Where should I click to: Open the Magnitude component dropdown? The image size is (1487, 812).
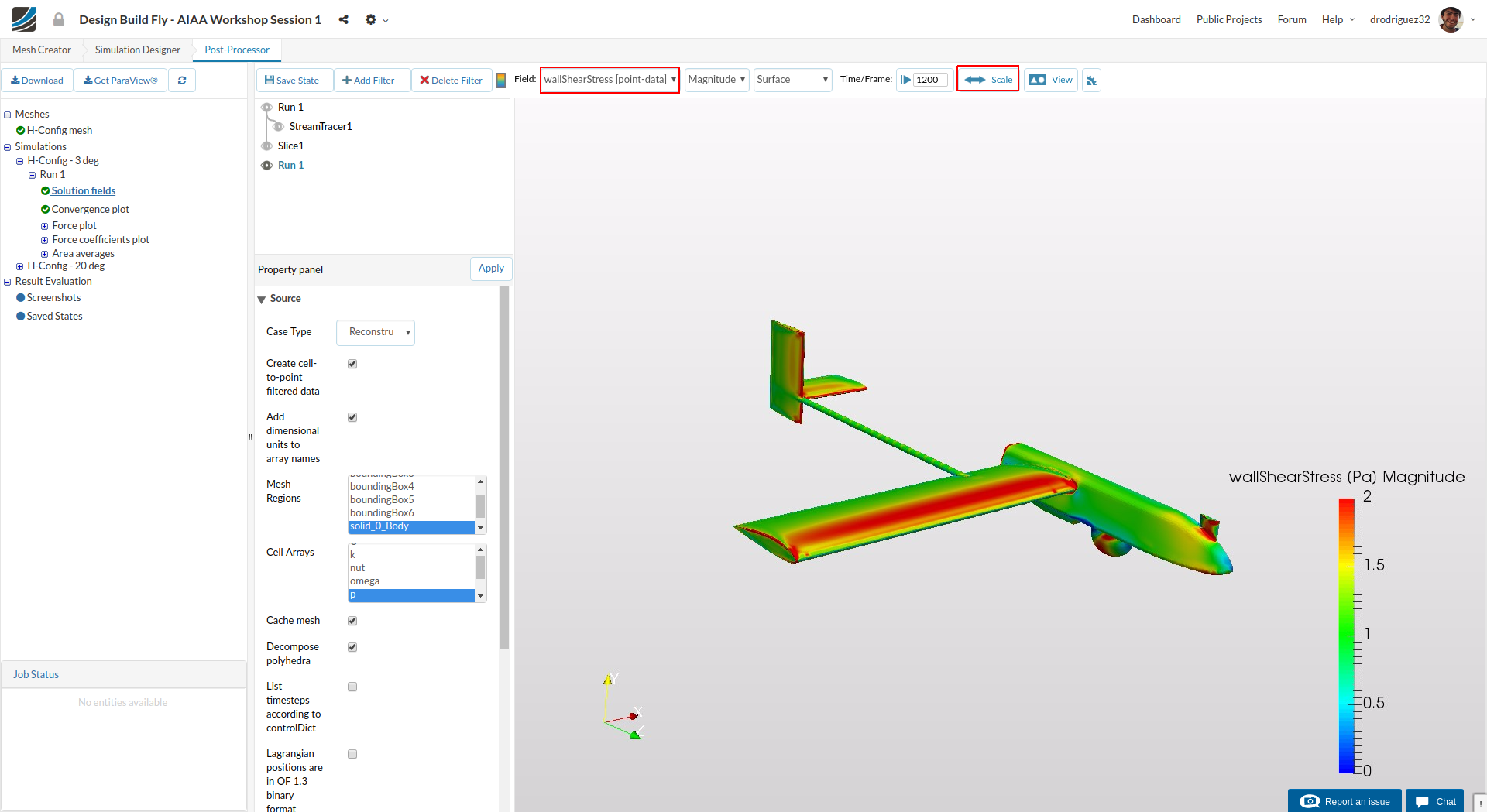pyautogui.click(x=716, y=80)
